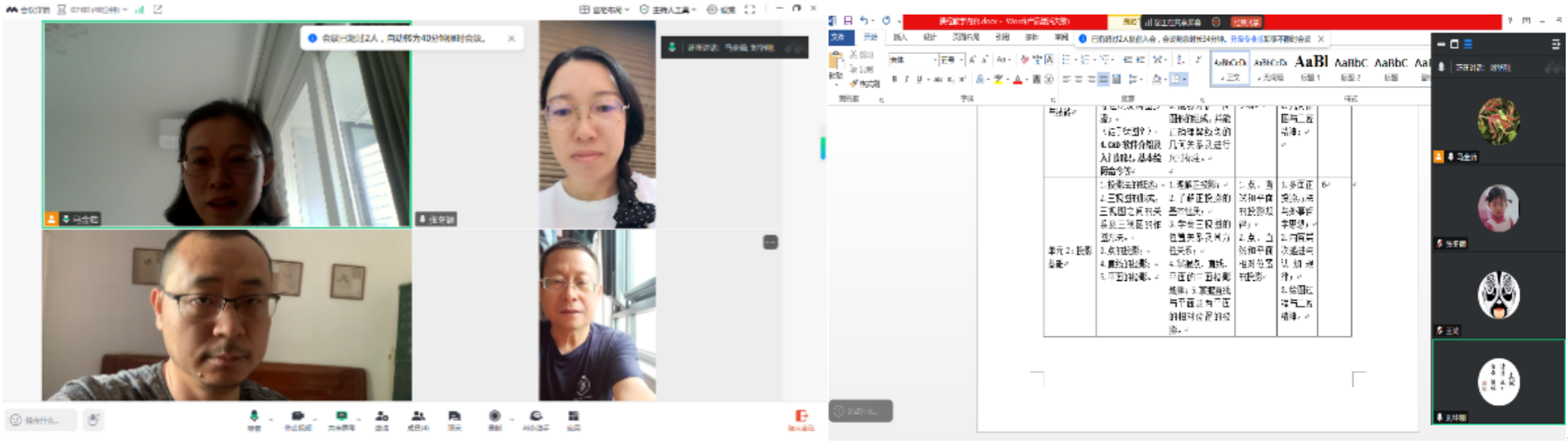
Task: Open the chat icon in meeting toolbar
Action: (454, 416)
